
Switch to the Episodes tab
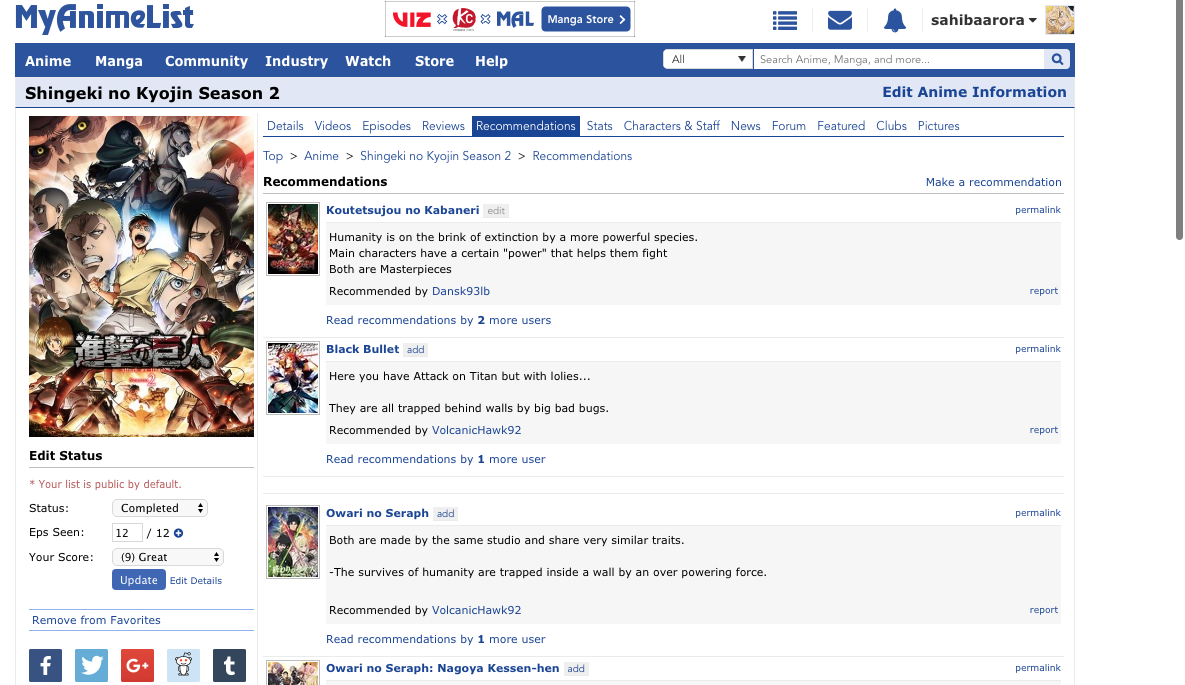click(x=386, y=126)
